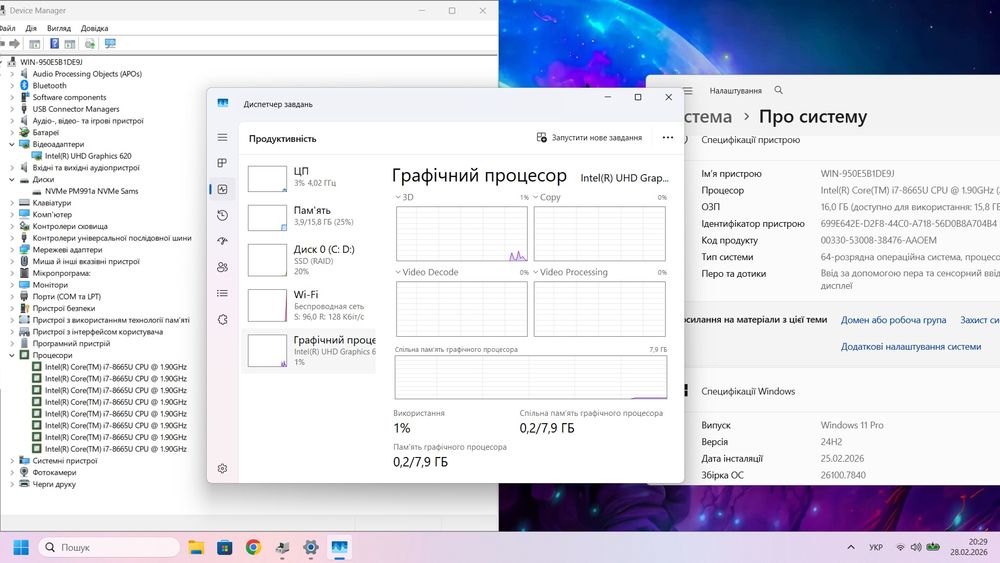Open Wi-Fi network status in system tray
This screenshot has width=1000, height=563.
[901, 547]
